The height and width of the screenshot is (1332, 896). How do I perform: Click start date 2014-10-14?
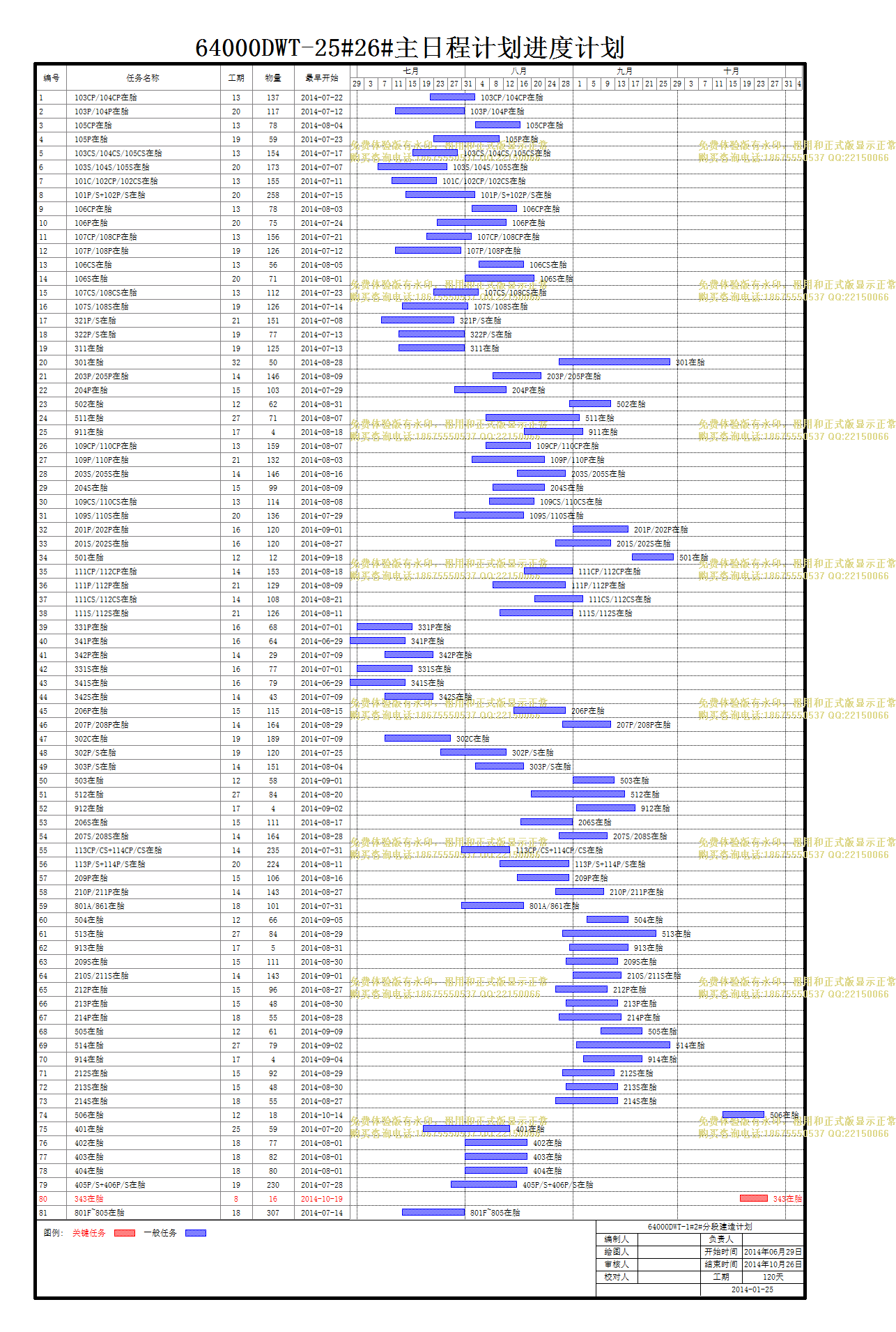322,1115
